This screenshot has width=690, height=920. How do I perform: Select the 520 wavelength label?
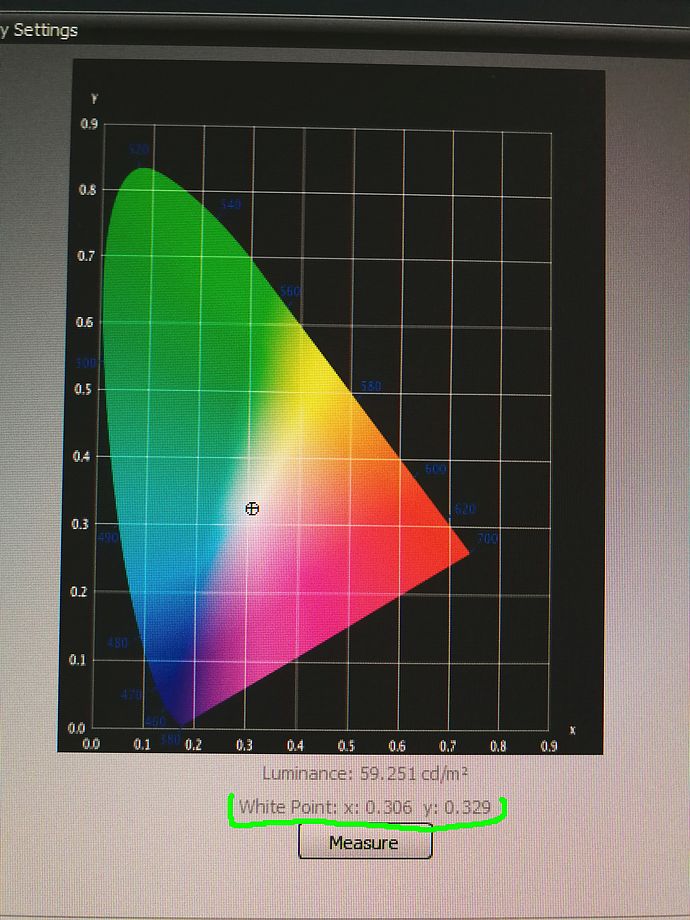click(x=138, y=150)
